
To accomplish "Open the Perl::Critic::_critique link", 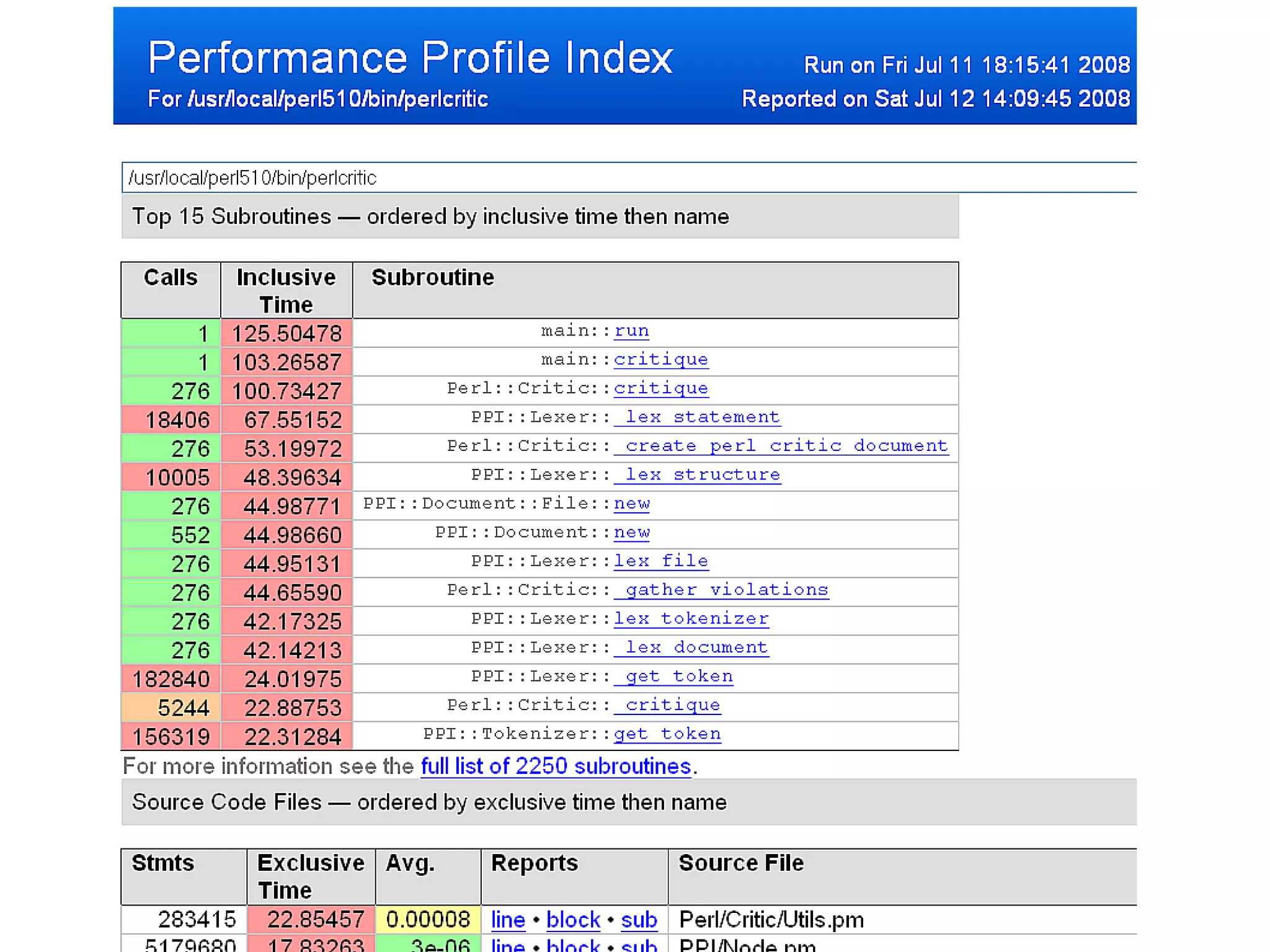I will pyautogui.click(x=667, y=705).
